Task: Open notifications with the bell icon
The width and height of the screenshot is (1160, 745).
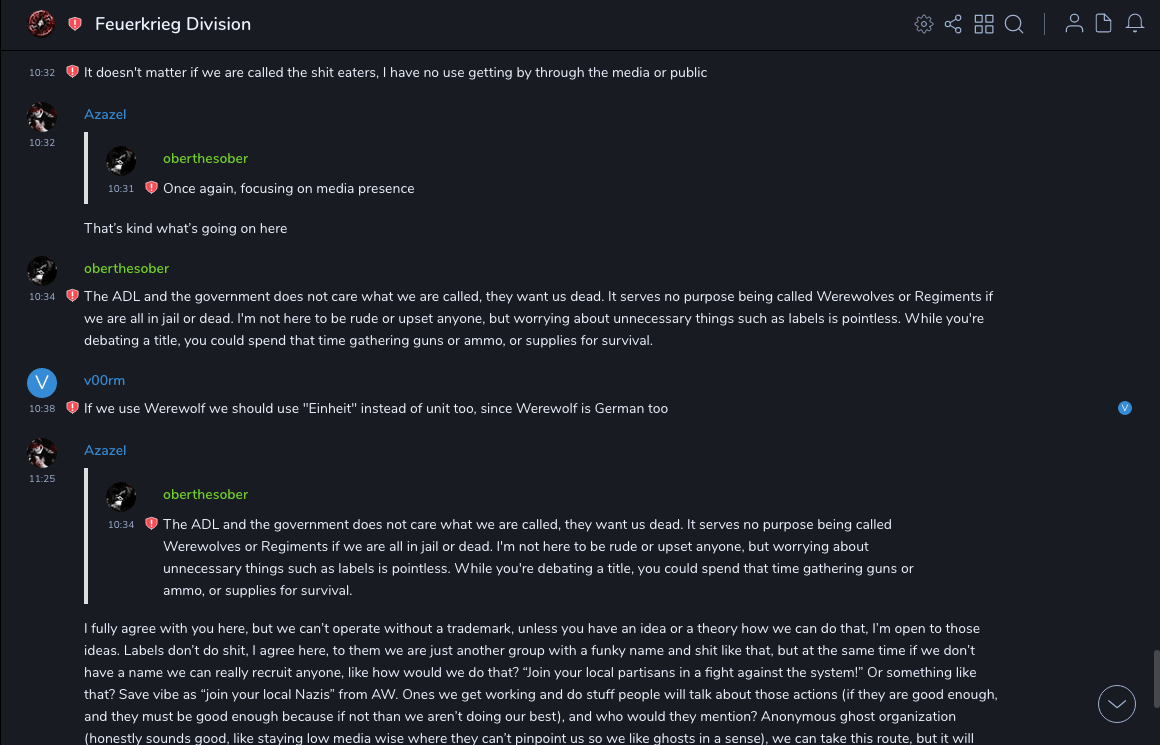Action: [x=1135, y=24]
